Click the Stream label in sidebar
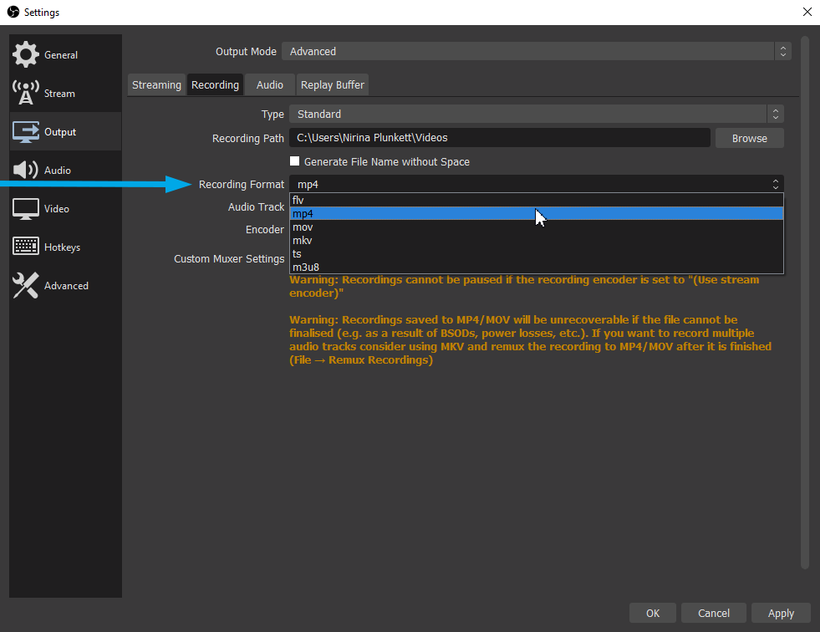This screenshot has height=632, width=820. click(x=59, y=94)
